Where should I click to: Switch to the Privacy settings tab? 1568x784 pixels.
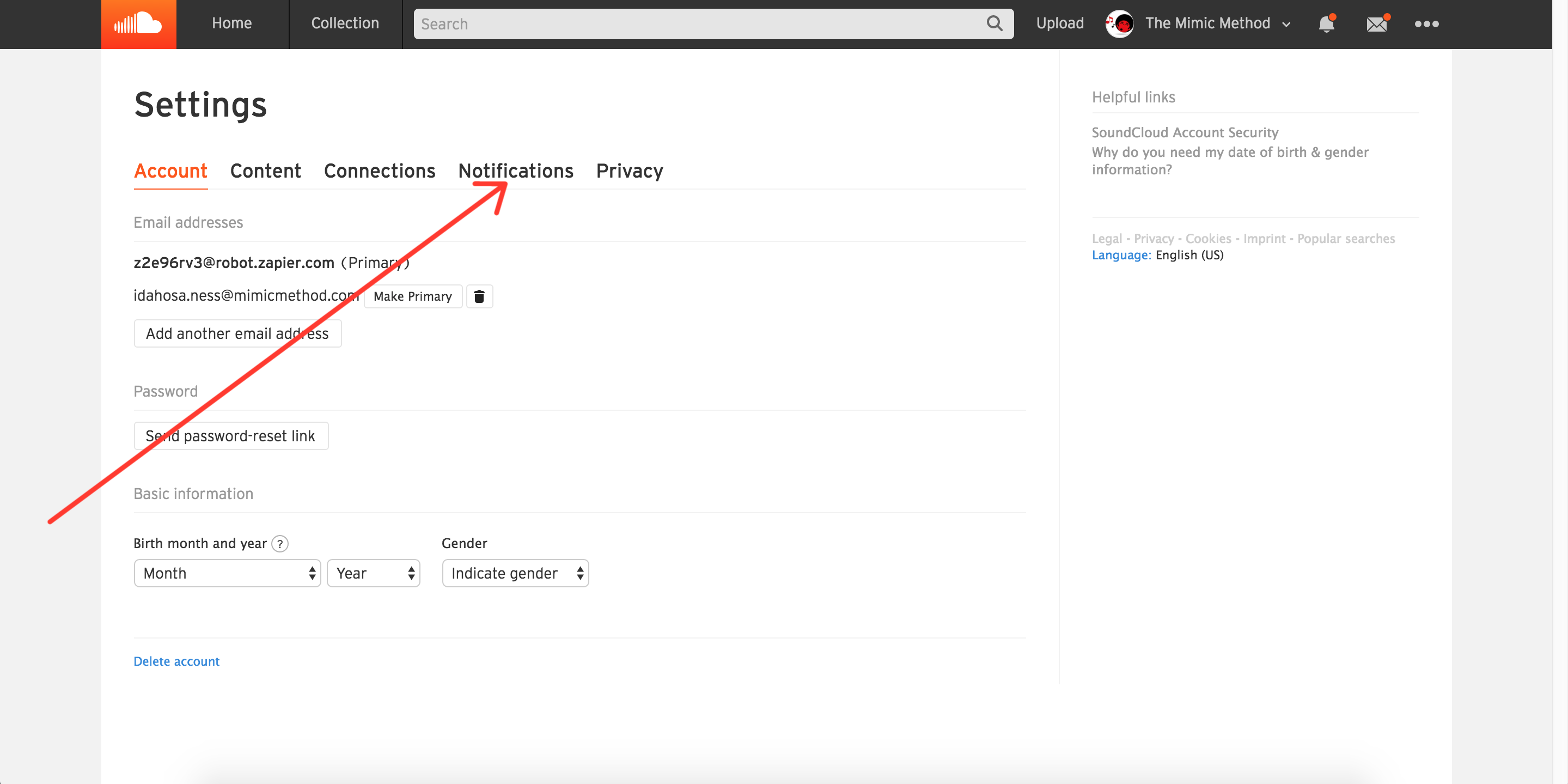click(x=630, y=171)
